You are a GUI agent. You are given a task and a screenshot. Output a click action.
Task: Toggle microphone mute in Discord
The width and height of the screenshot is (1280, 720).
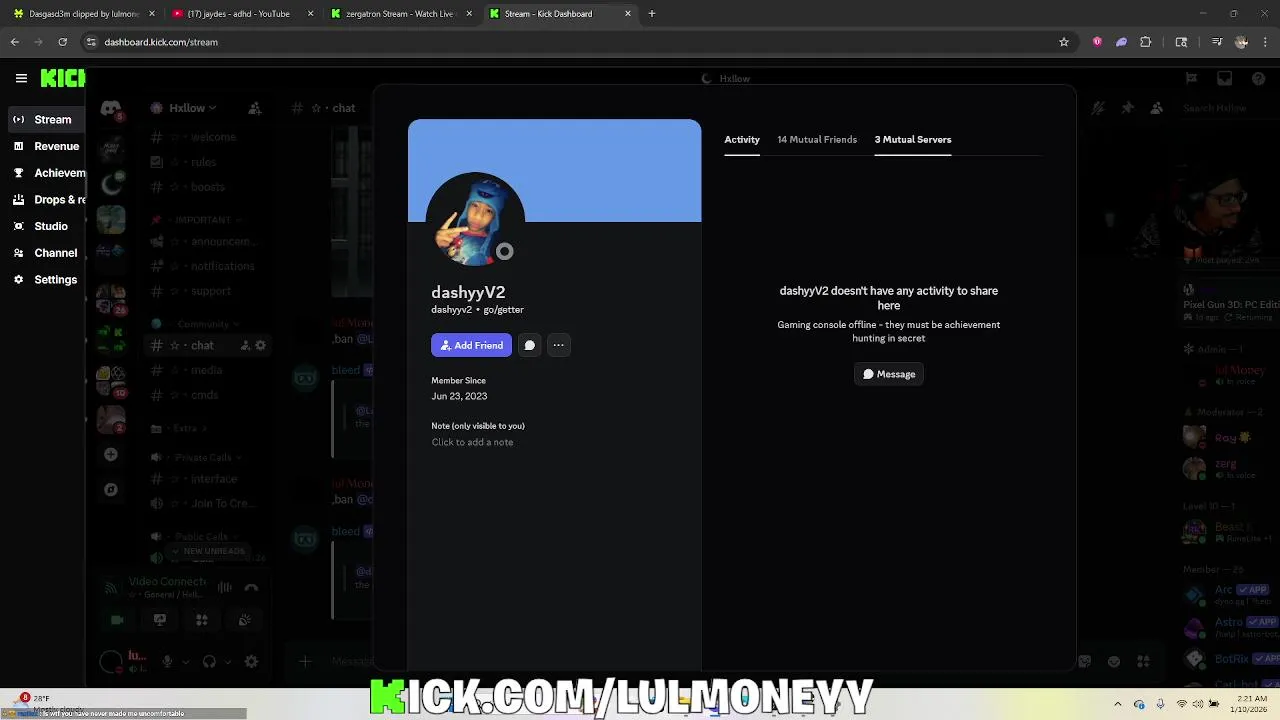167,661
